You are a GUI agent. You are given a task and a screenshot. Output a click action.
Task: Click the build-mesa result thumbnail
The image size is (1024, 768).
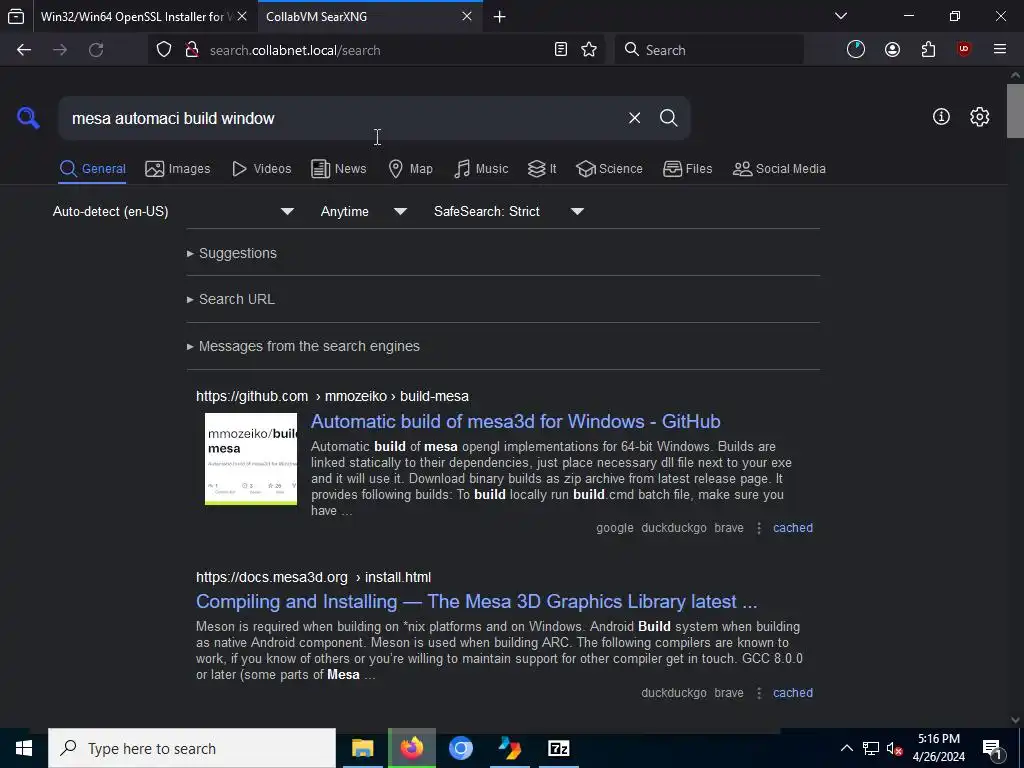251,458
